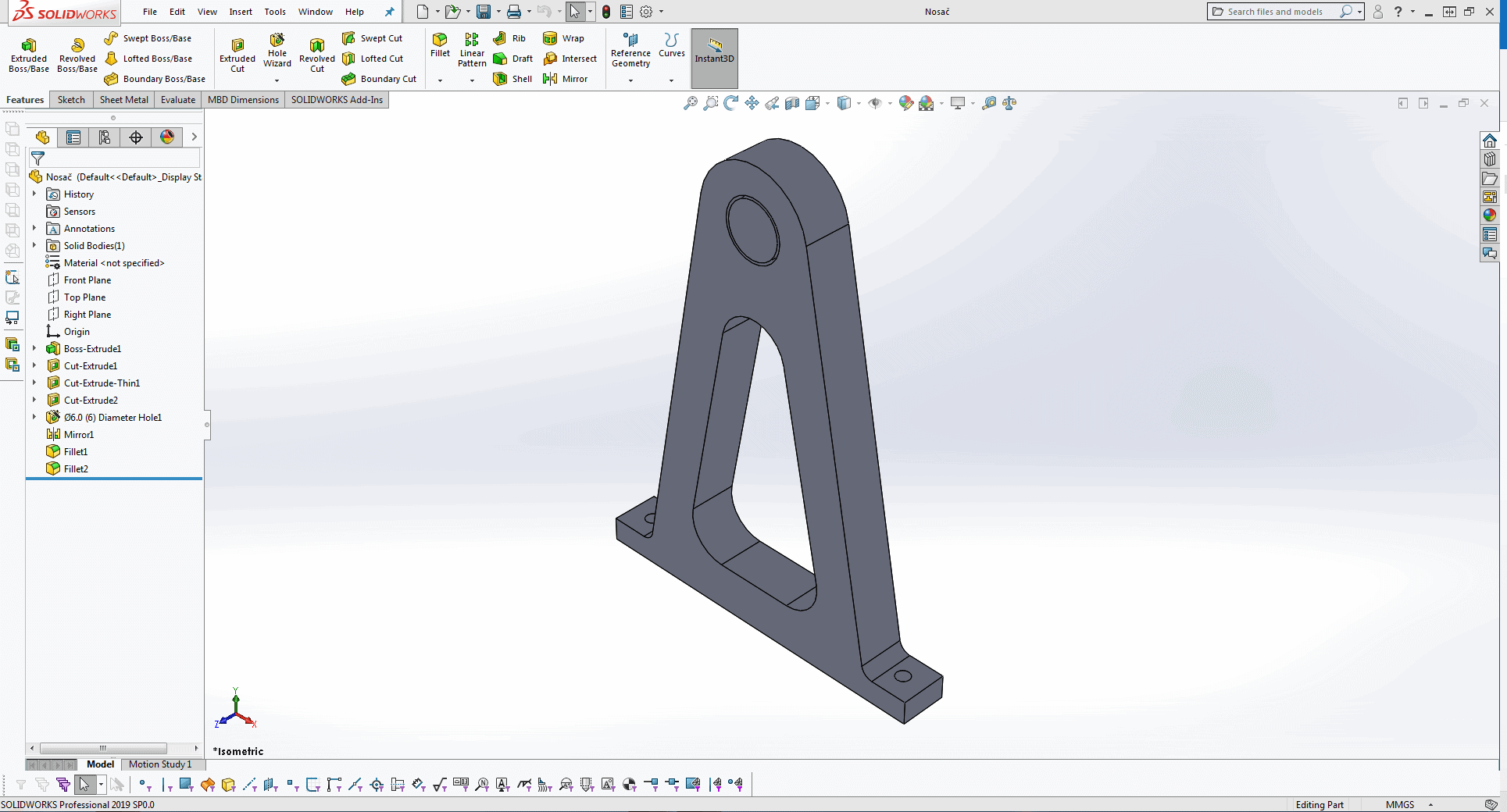Open the SOLIDWORKS Resources home pane
The width and height of the screenshot is (1507, 812).
[1490, 141]
